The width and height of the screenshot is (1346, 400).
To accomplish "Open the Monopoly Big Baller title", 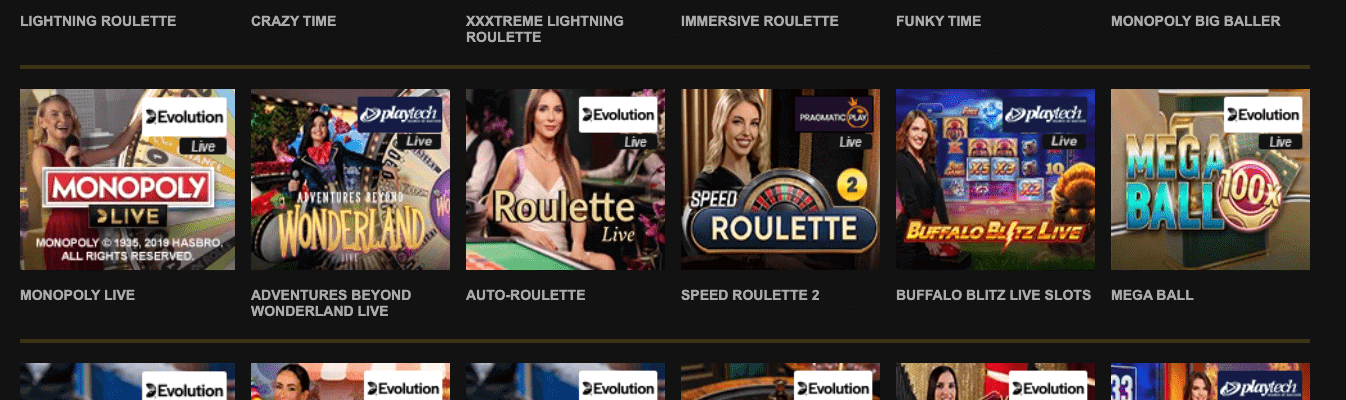I will (x=1195, y=21).
